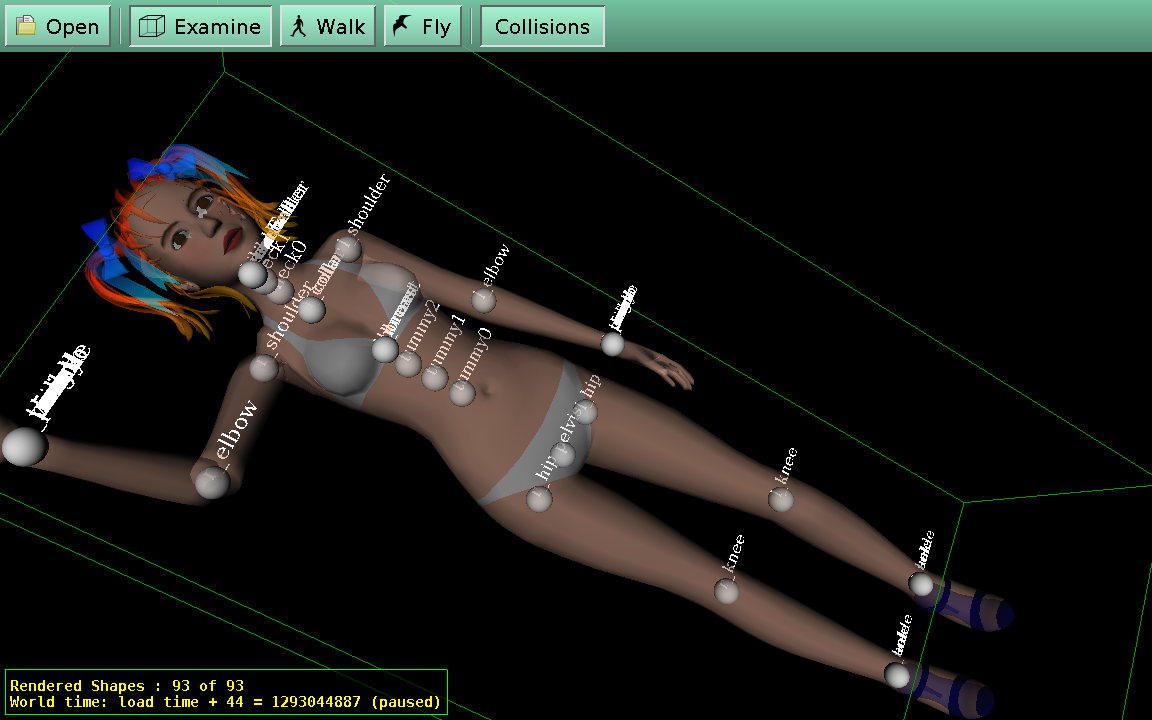The image size is (1152, 720).
Task: Select the large r_wrist joint sphere
Action: click(x=24, y=447)
